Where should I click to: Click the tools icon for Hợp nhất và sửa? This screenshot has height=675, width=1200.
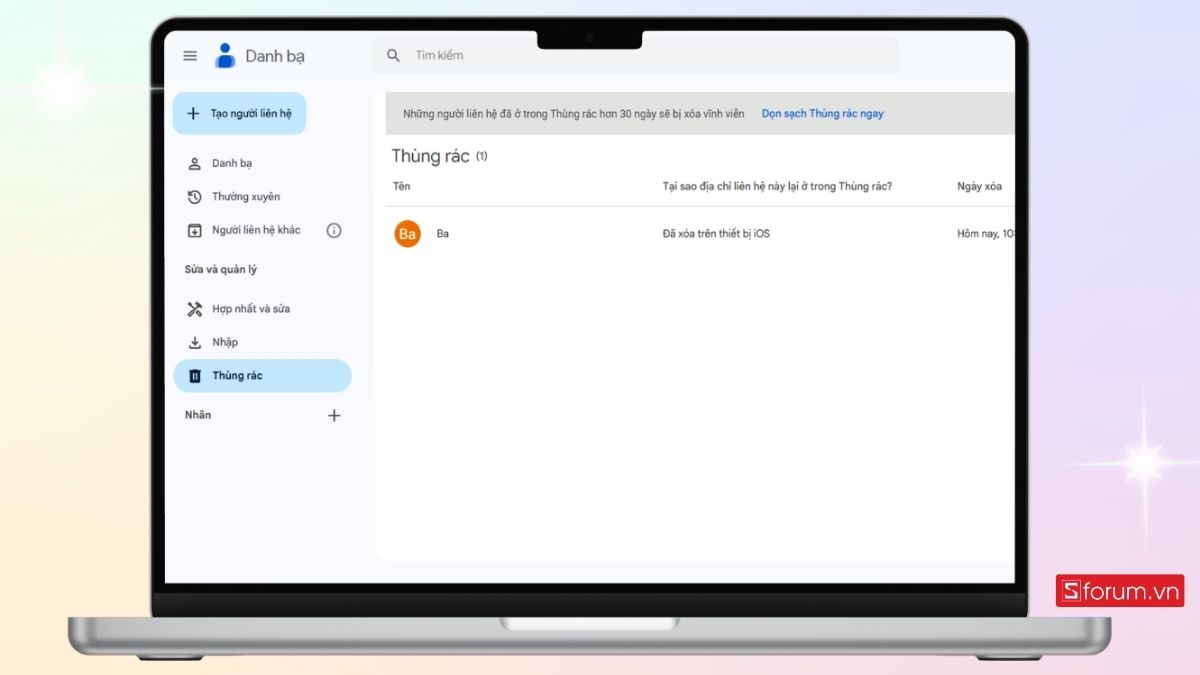tap(195, 309)
